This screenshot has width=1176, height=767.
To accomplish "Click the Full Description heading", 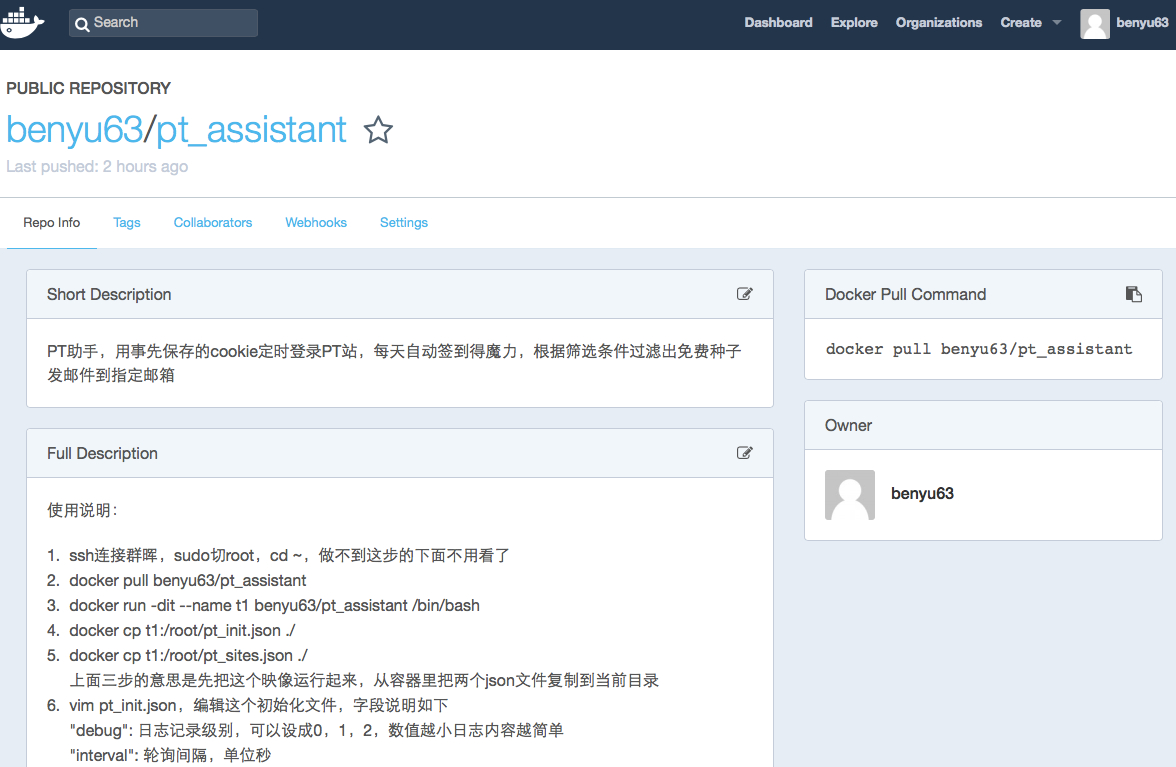I will coord(102,454).
